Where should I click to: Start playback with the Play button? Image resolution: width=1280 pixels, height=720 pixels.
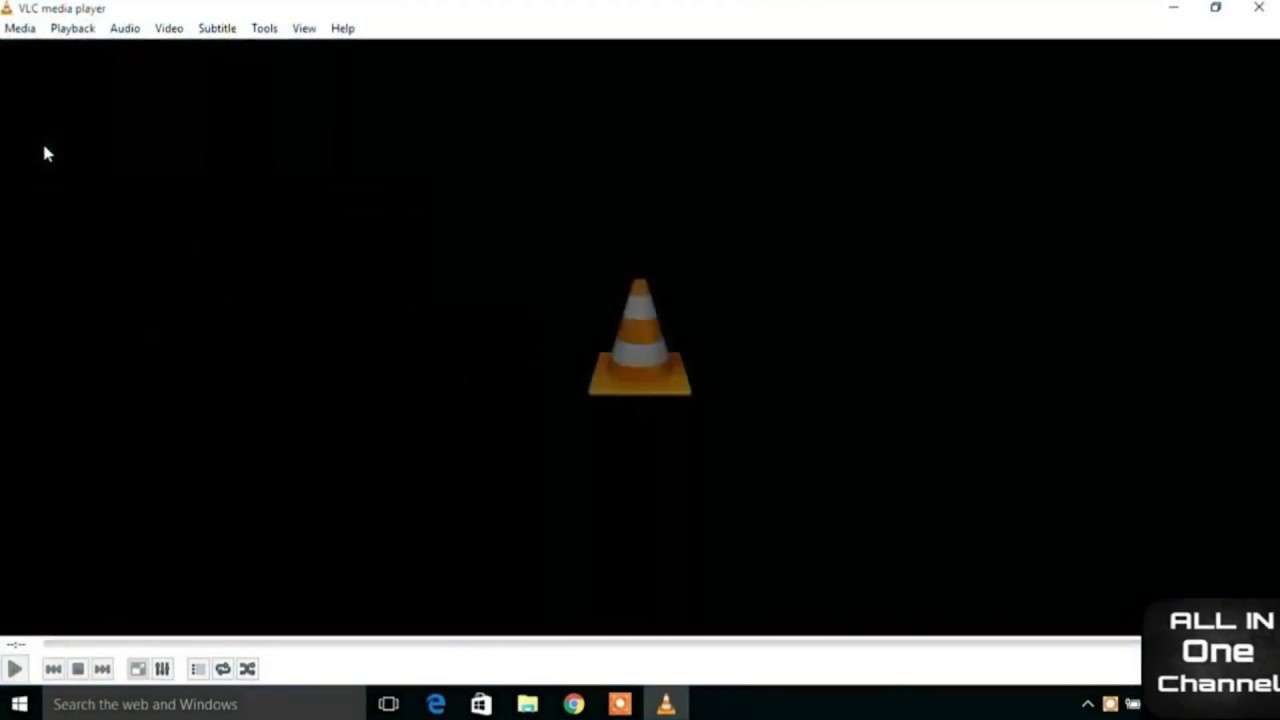(x=14, y=669)
